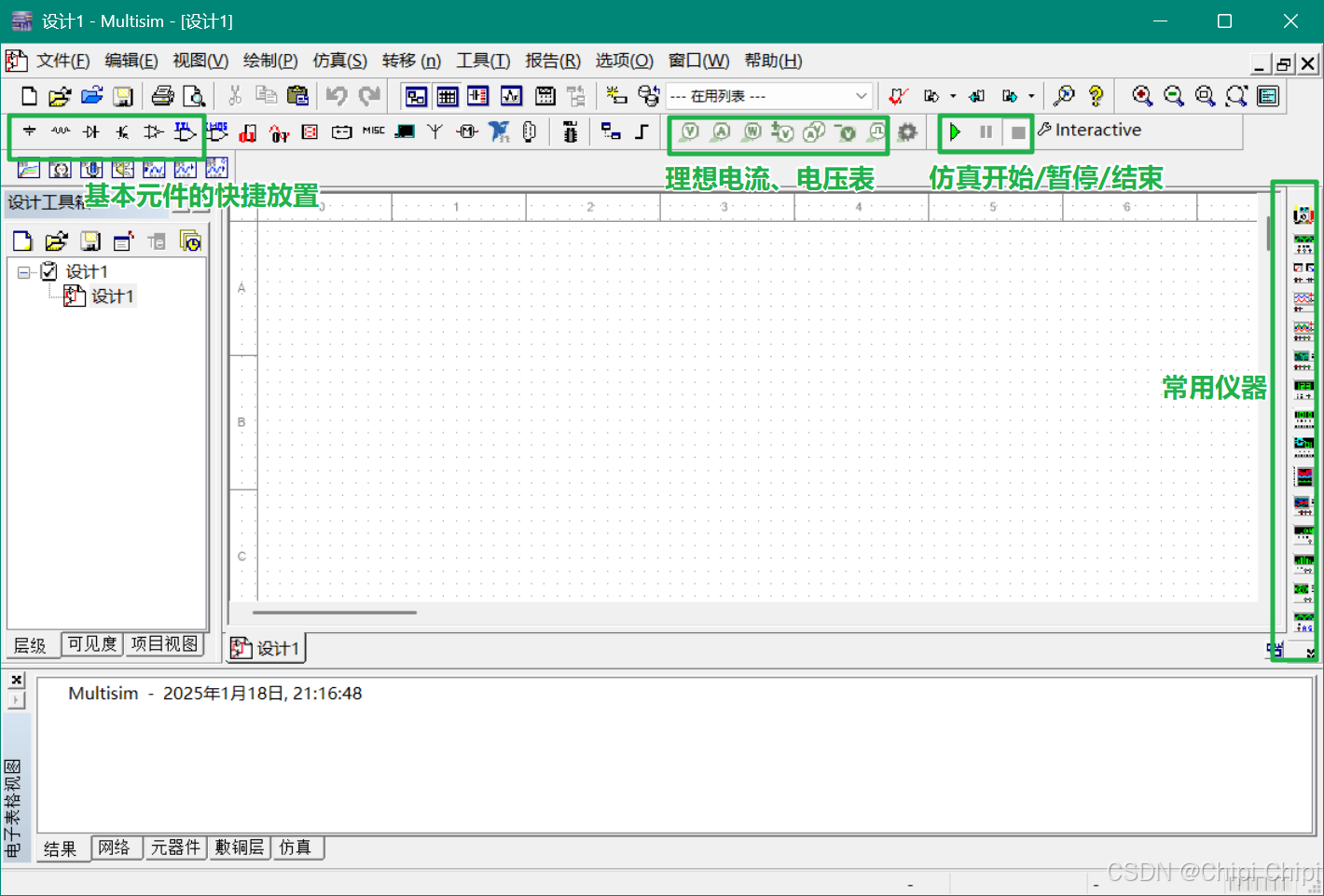Viewport: 1324px width, 896px height.
Task: Place a power probe (W)
Action: click(752, 132)
